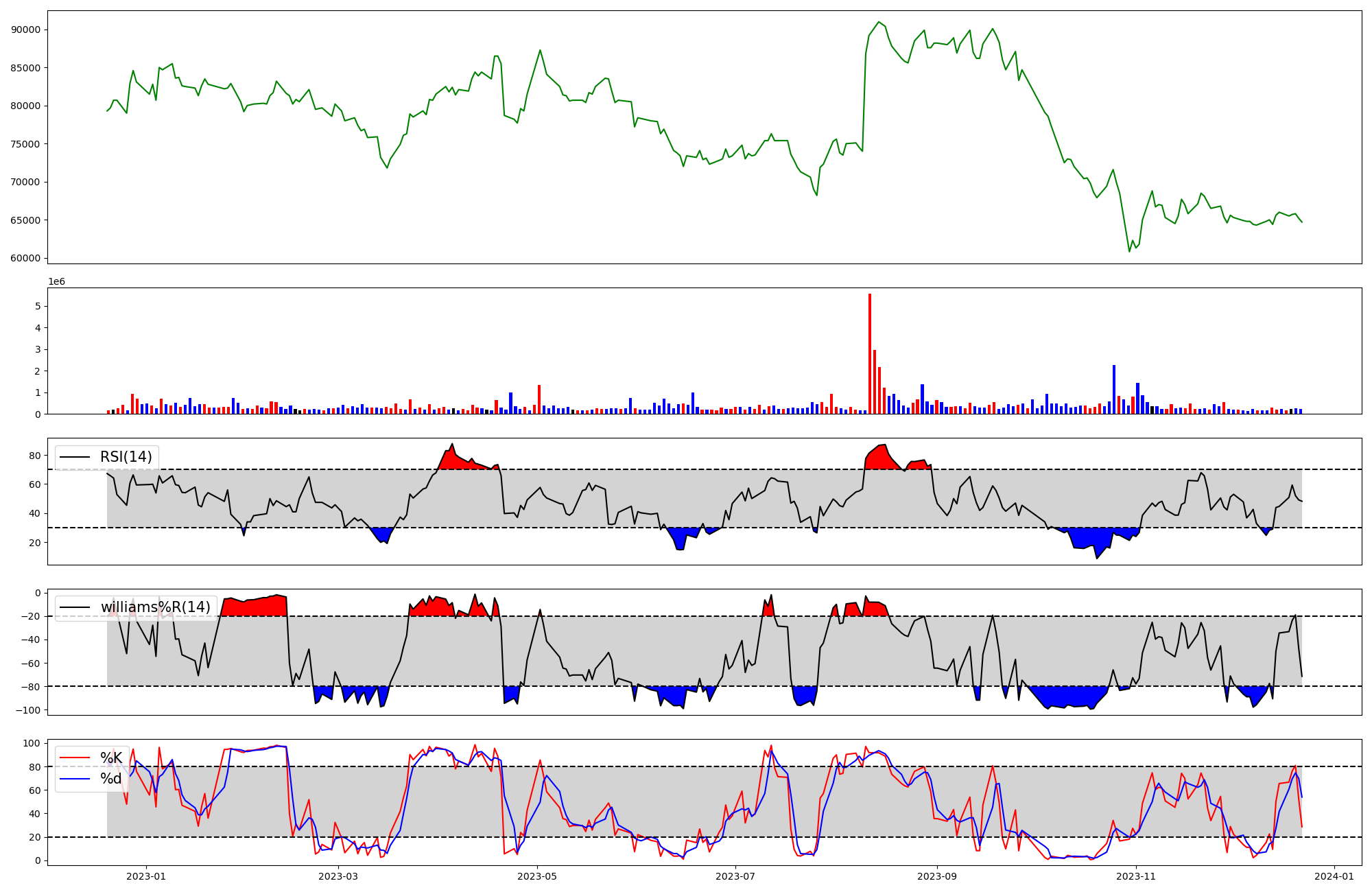
Task: Click the -100 Williams axis label
Action: 28,710
